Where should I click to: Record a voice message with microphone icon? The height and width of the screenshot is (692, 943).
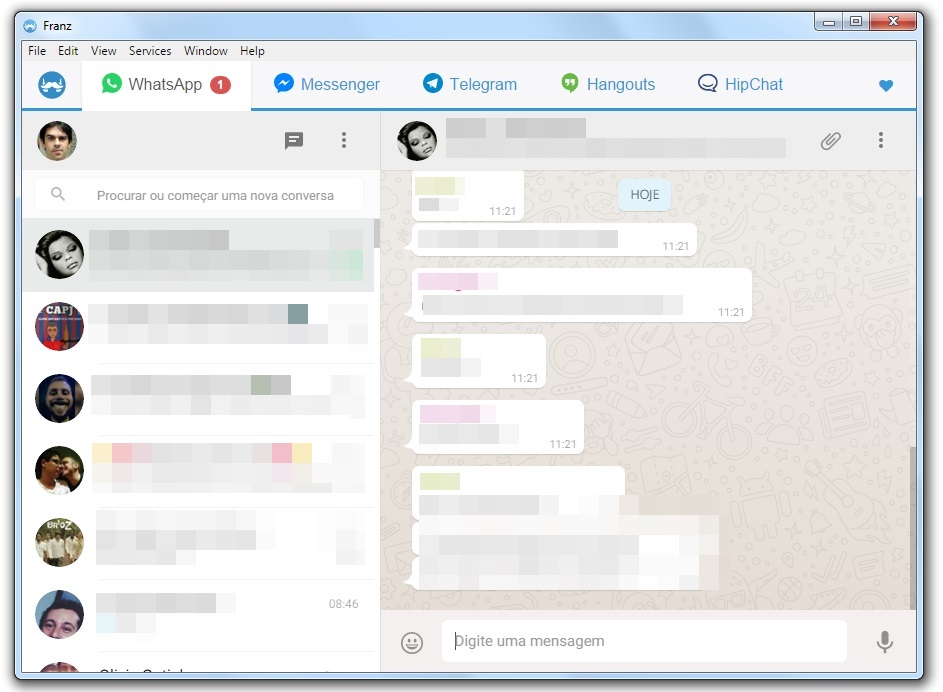(884, 641)
